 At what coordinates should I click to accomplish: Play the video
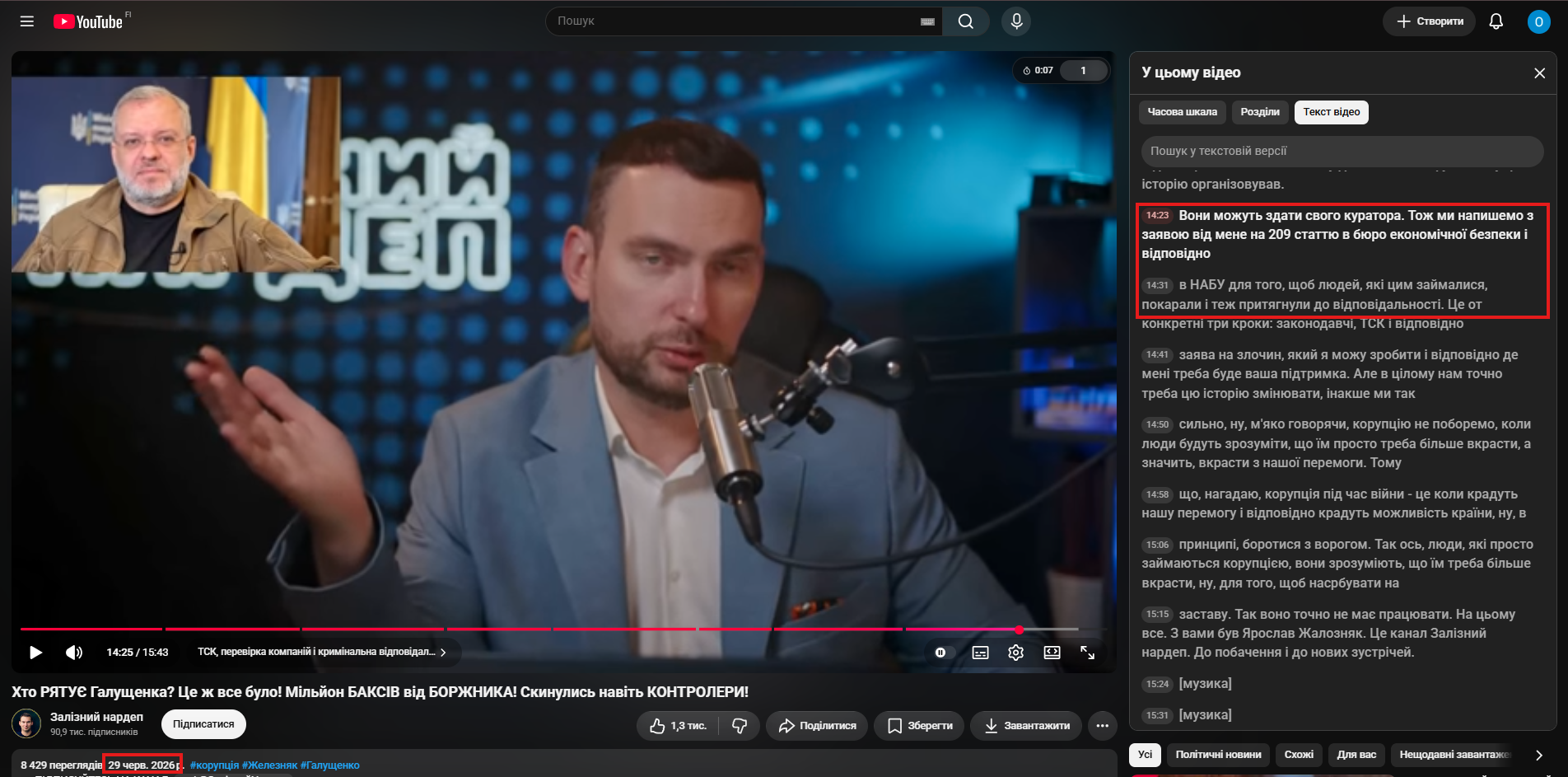tap(36, 653)
